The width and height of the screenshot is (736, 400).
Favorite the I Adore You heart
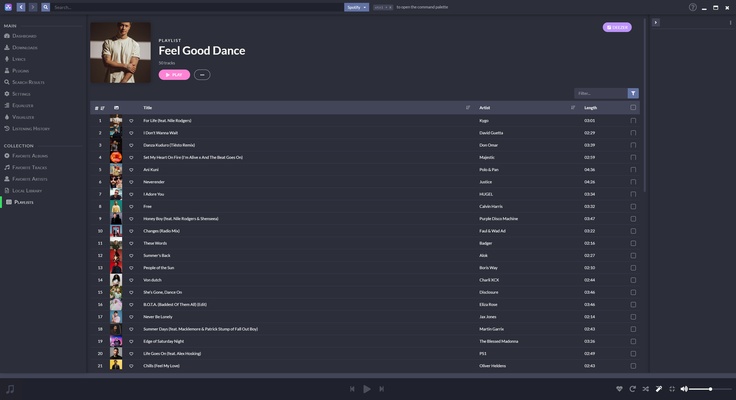click(x=131, y=194)
